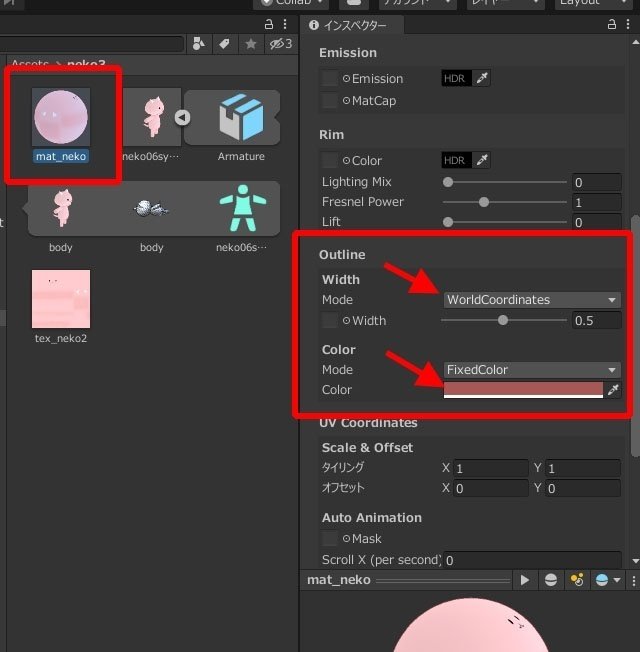This screenshot has height=652, width=640.
Task: Select the pink body mesh asset
Action: tap(61, 220)
